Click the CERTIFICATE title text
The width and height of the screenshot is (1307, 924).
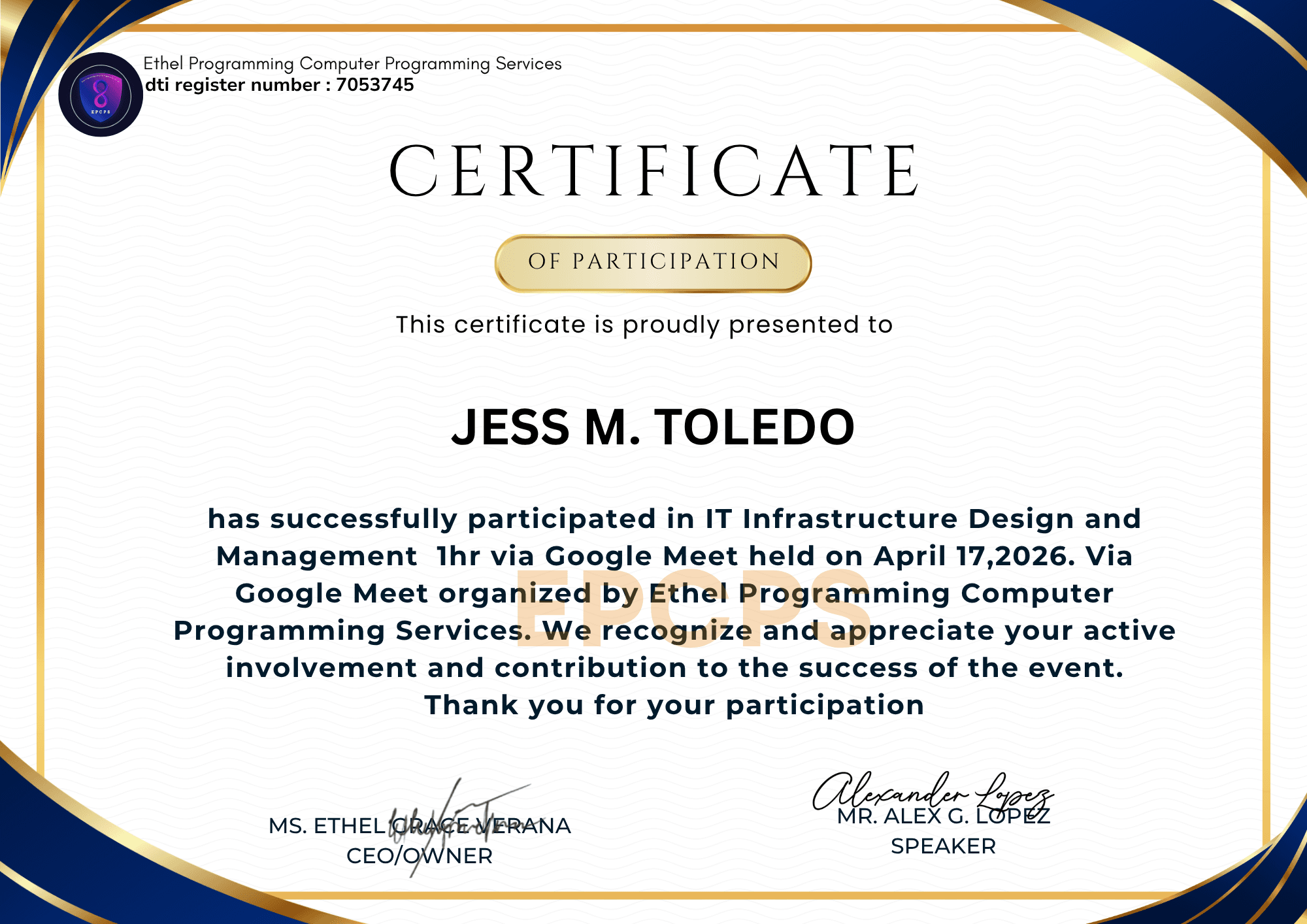tap(653, 171)
